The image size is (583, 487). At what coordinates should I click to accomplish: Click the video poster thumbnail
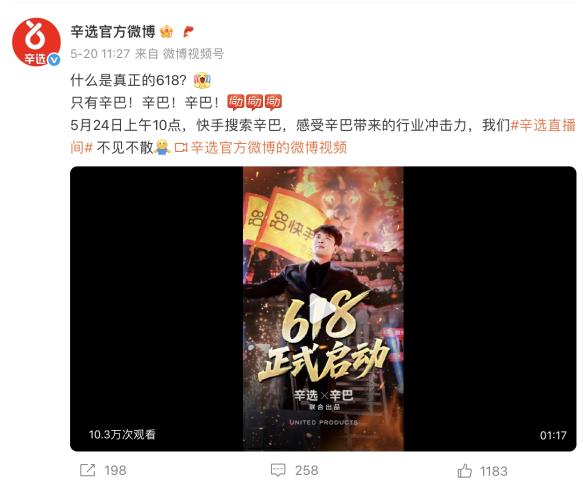(323, 309)
